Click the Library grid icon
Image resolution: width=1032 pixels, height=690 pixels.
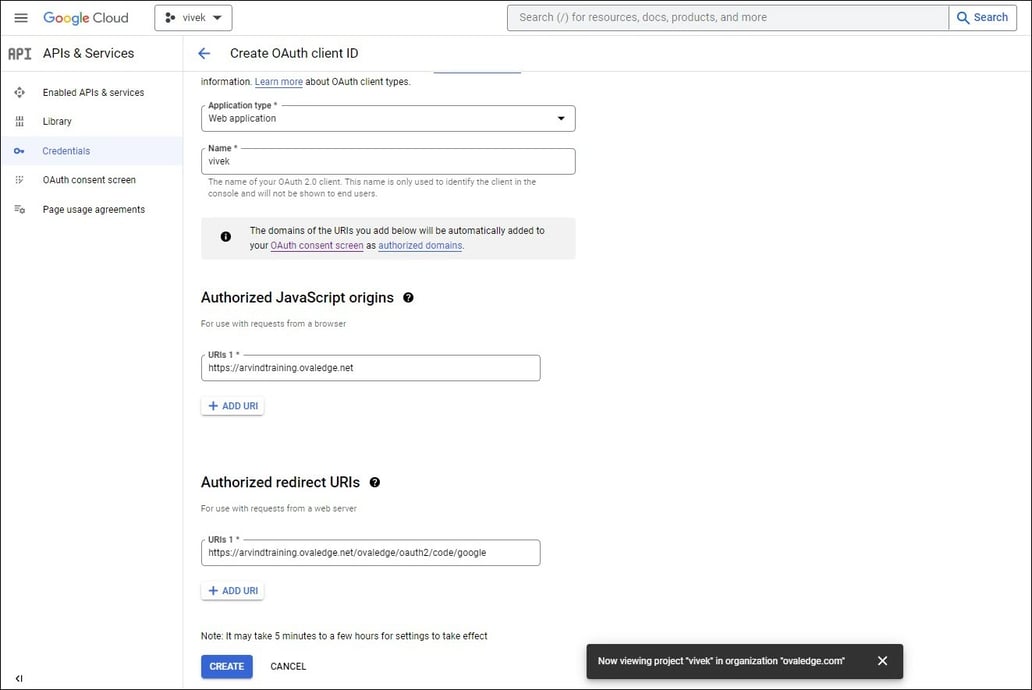coord(20,121)
